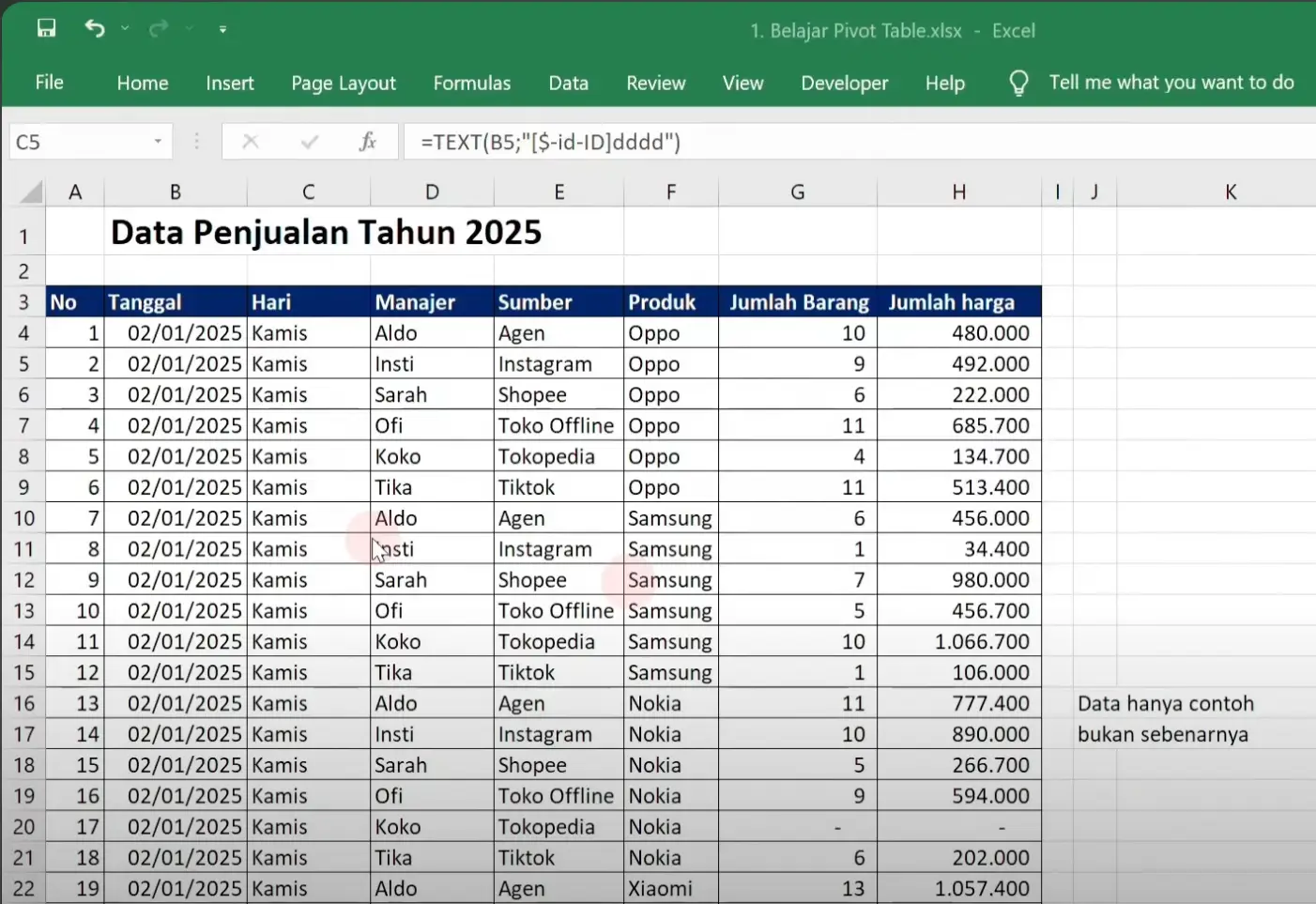Click the 'Sumber' header cell
This screenshot has width=1316, height=904.
[x=559, y=302]
